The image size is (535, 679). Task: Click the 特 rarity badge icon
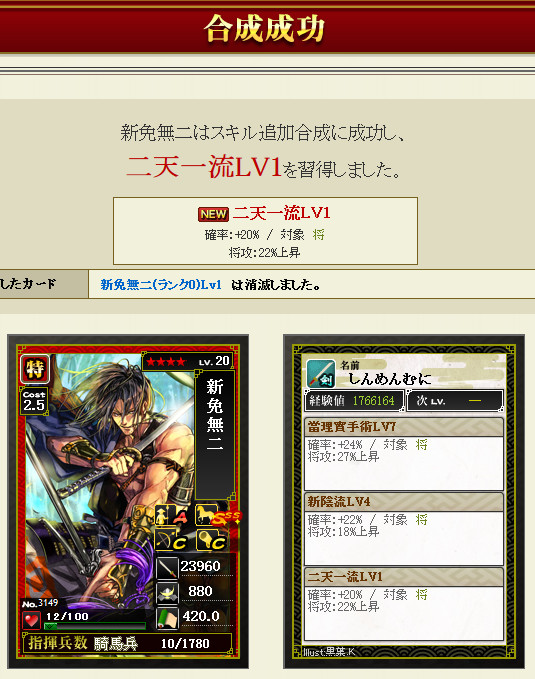(x=35, y=369)
